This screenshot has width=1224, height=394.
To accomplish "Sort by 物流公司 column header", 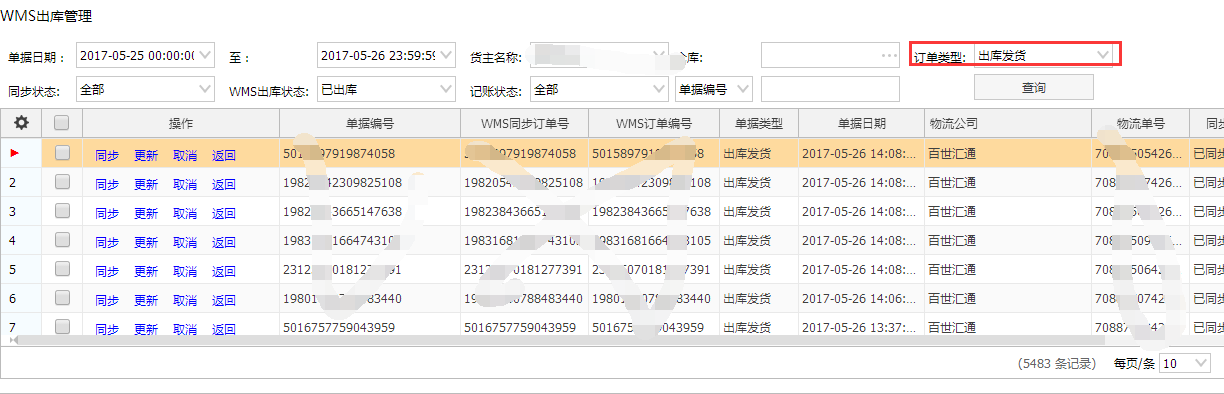I will coord(1007,124).
